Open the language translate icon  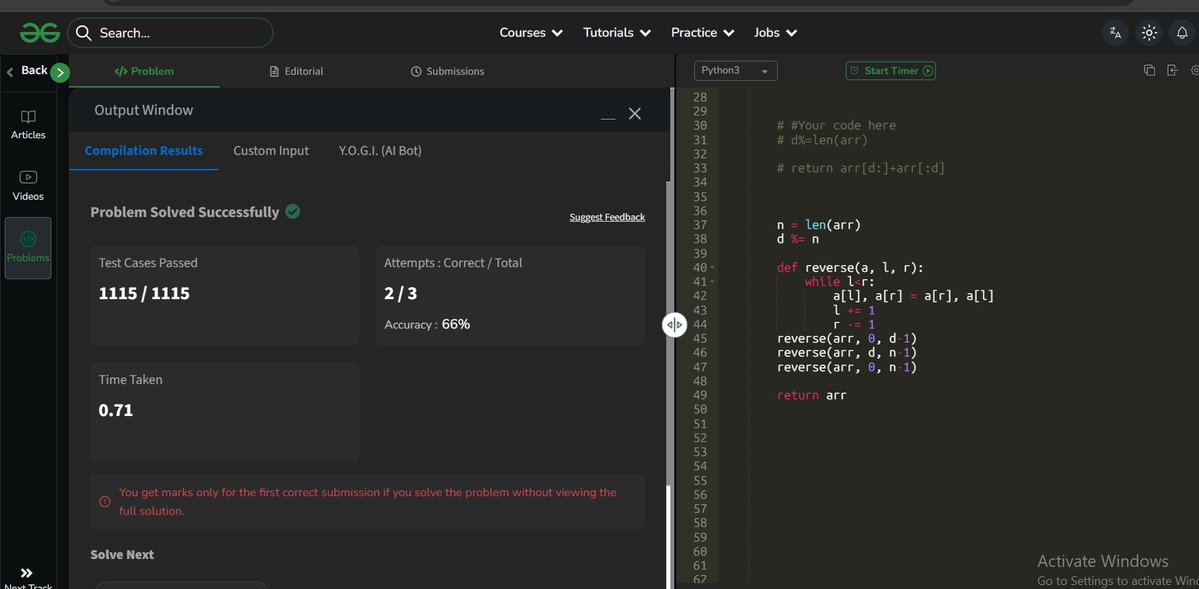[1116, 33]
